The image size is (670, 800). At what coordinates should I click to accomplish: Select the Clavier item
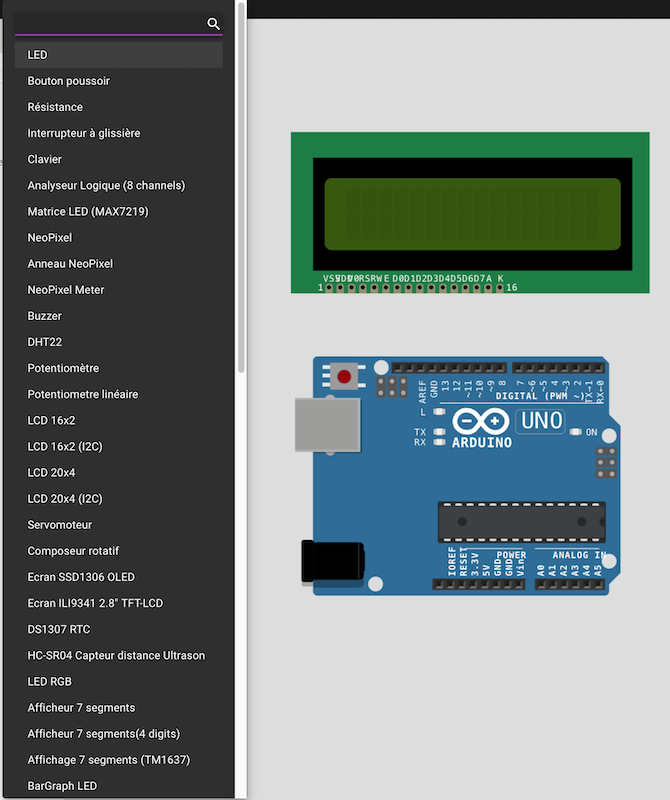point(118,159)
